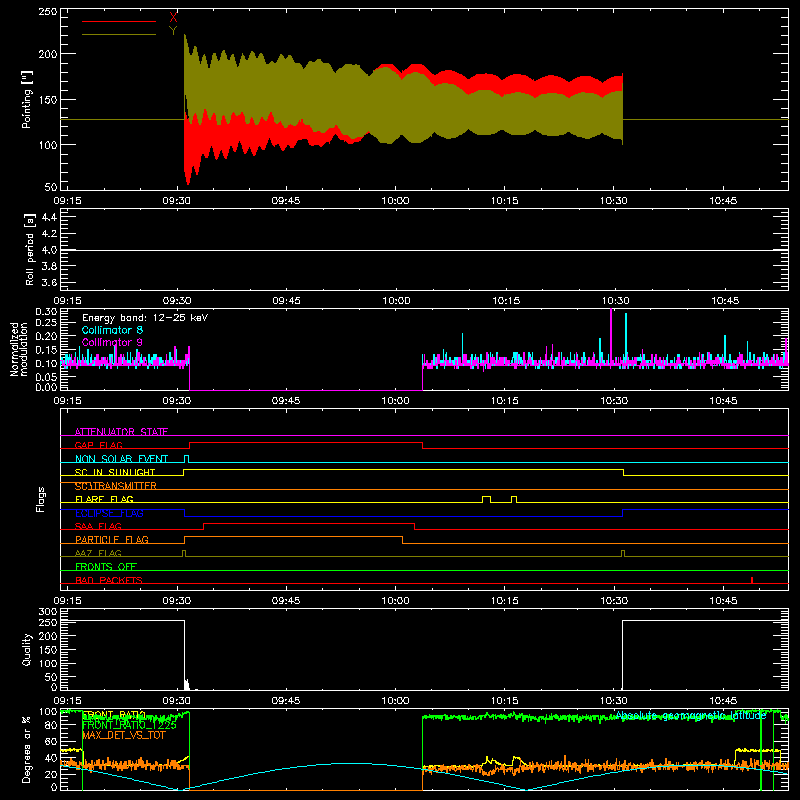Click the red X legend line
800x800 pixels.
coord(119,21)
